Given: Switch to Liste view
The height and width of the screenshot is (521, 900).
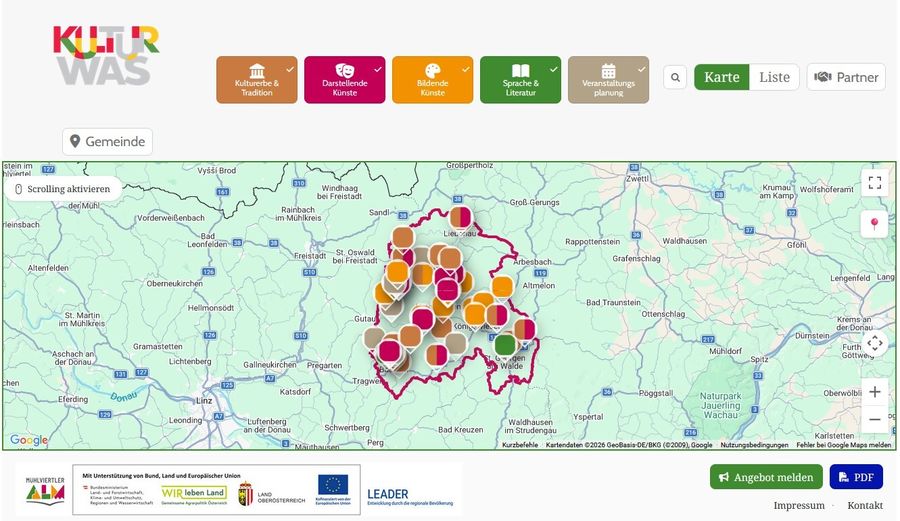Looking at the screenshot, I should [774, 77].
